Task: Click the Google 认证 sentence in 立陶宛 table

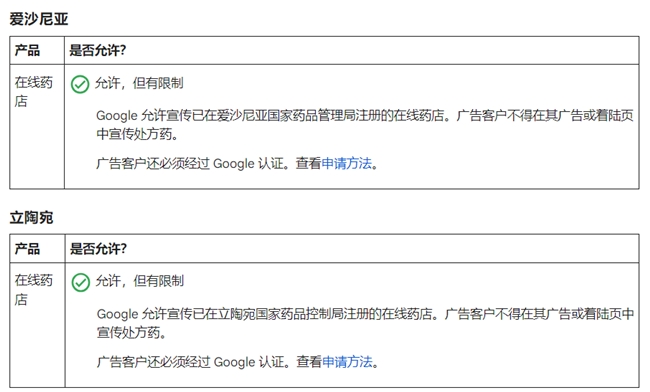Action: (x=238, y=362)
